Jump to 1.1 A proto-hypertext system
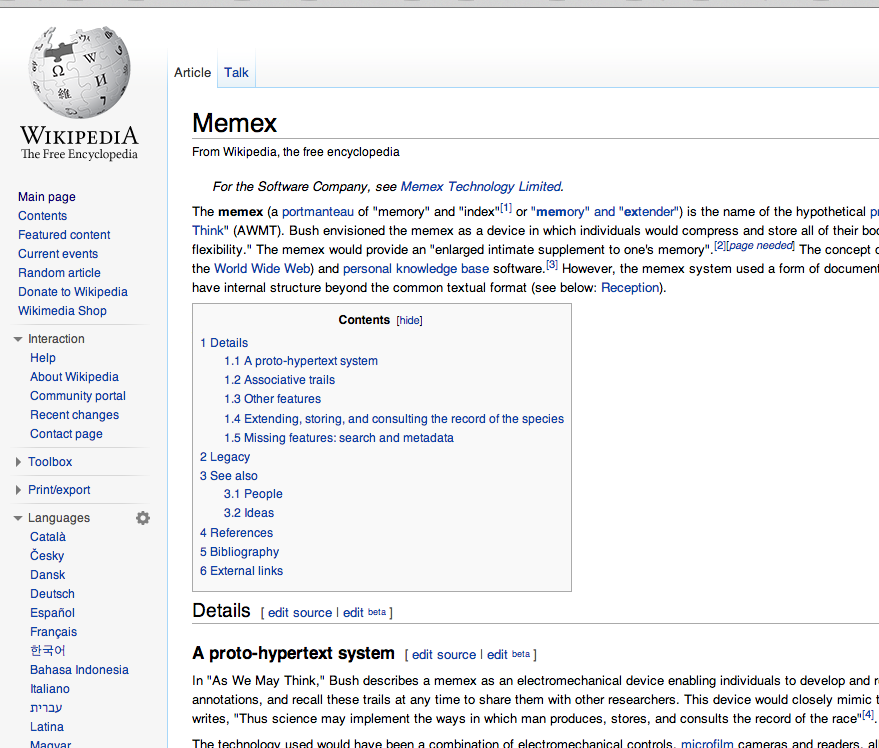879x748 pixels. (301, 361)
